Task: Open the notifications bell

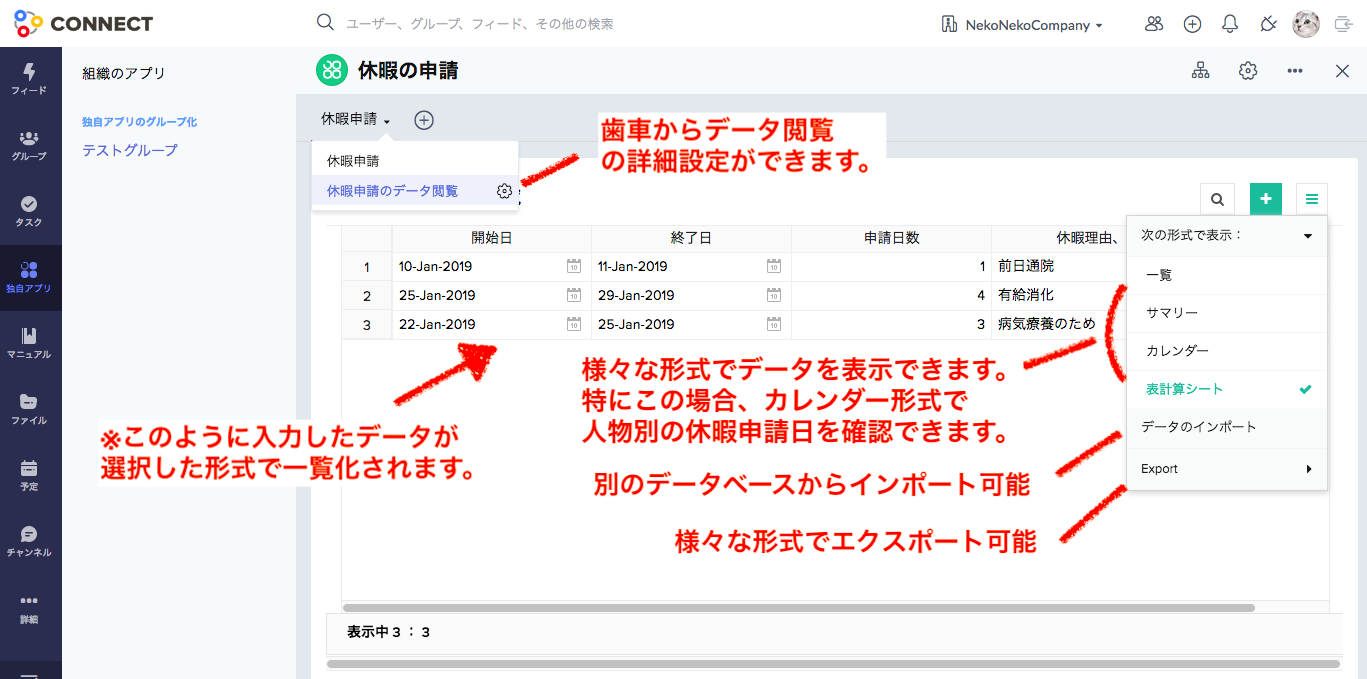Action: tap(1230, 24)
